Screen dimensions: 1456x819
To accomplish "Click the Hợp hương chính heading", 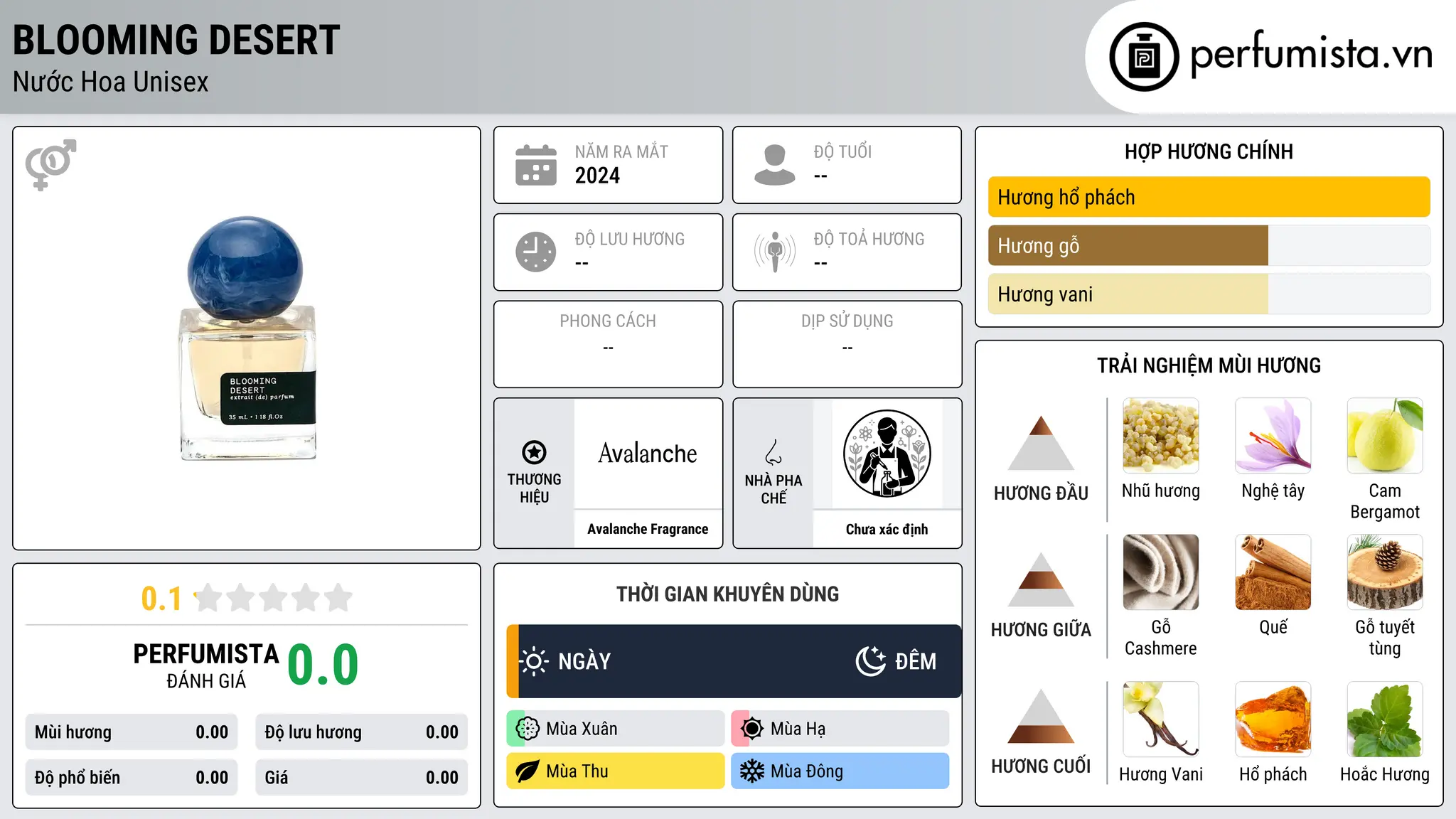I will (x=1209, y=151).
